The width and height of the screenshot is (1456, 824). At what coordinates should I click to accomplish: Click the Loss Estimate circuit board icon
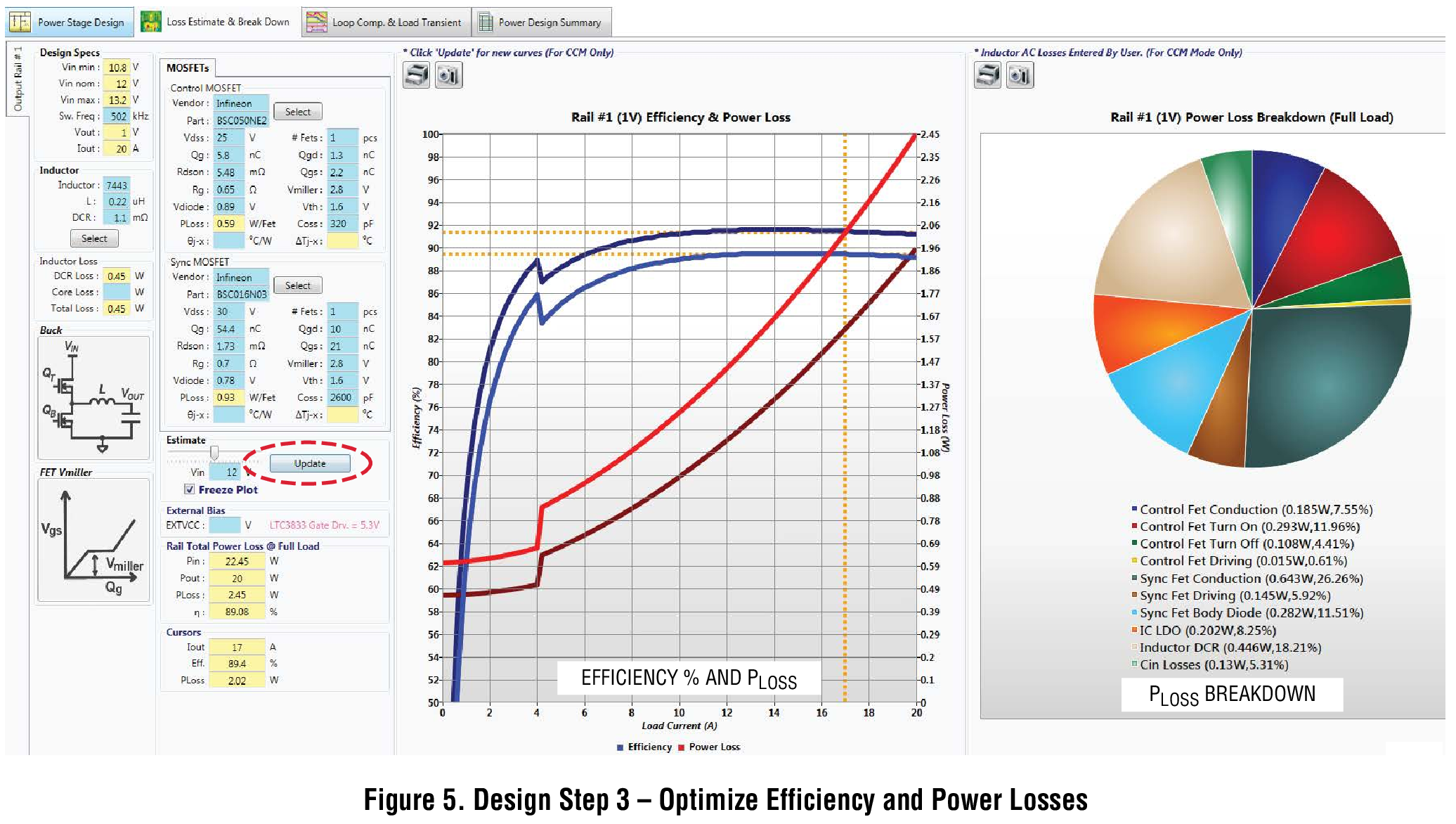tap(150, 22)
